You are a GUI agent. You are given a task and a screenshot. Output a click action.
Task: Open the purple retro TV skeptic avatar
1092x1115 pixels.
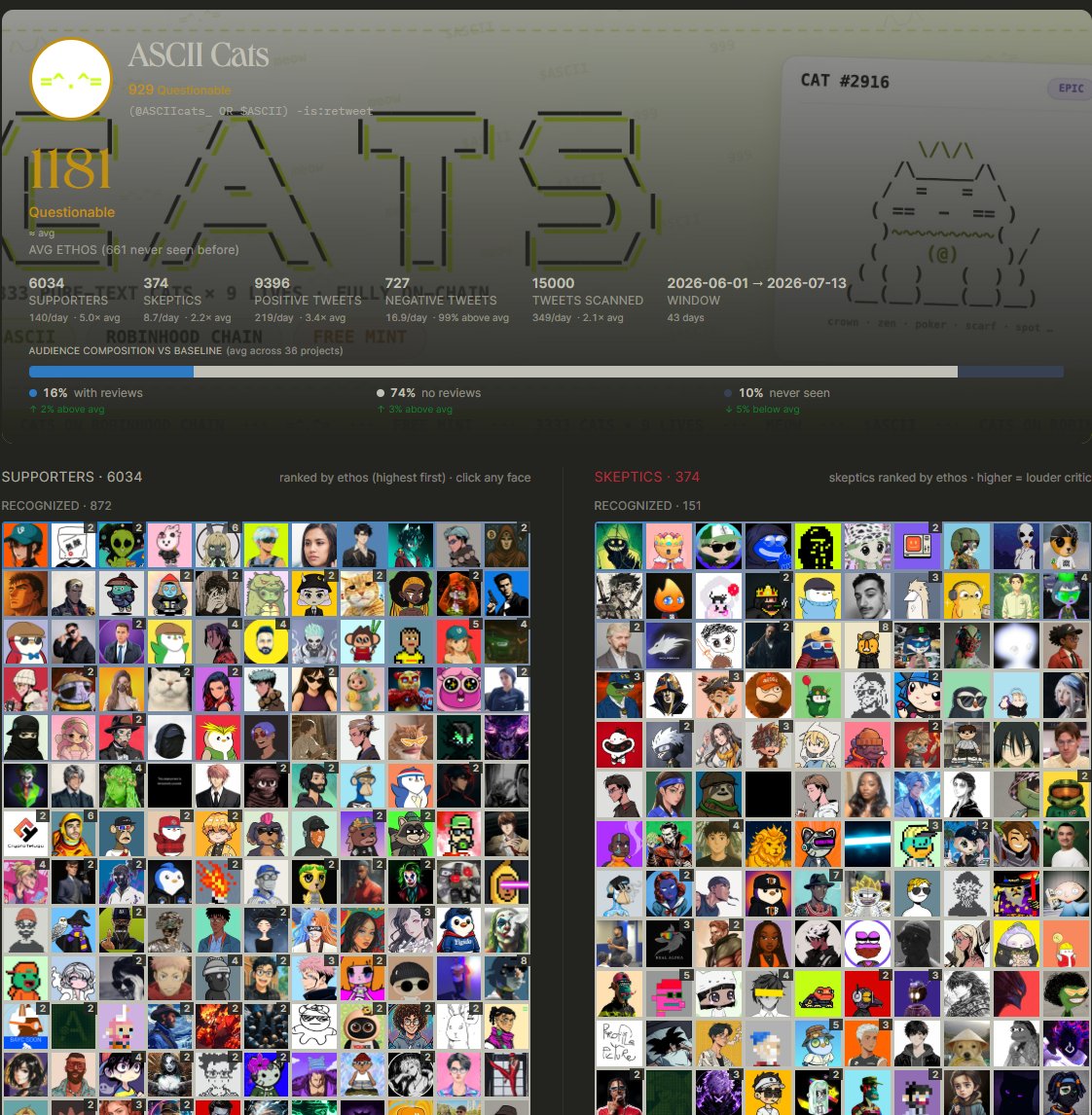917,546
